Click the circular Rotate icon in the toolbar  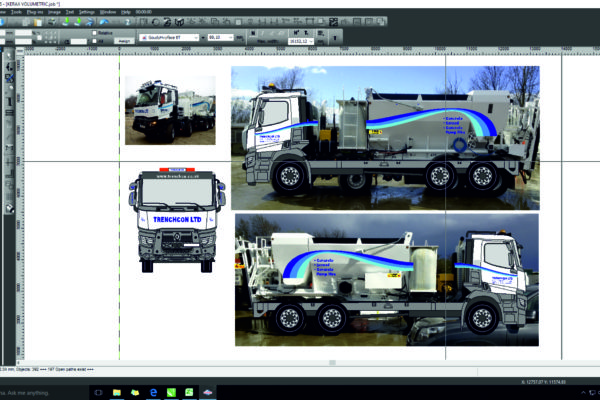coord(155,22)
